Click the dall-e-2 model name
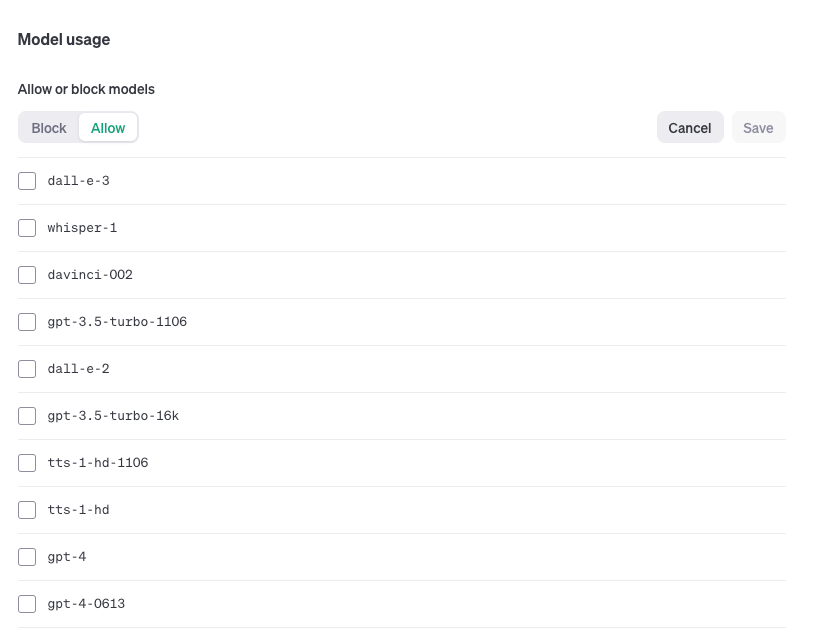The width and height of the screenshot is (813, 632). pos(78,369)
